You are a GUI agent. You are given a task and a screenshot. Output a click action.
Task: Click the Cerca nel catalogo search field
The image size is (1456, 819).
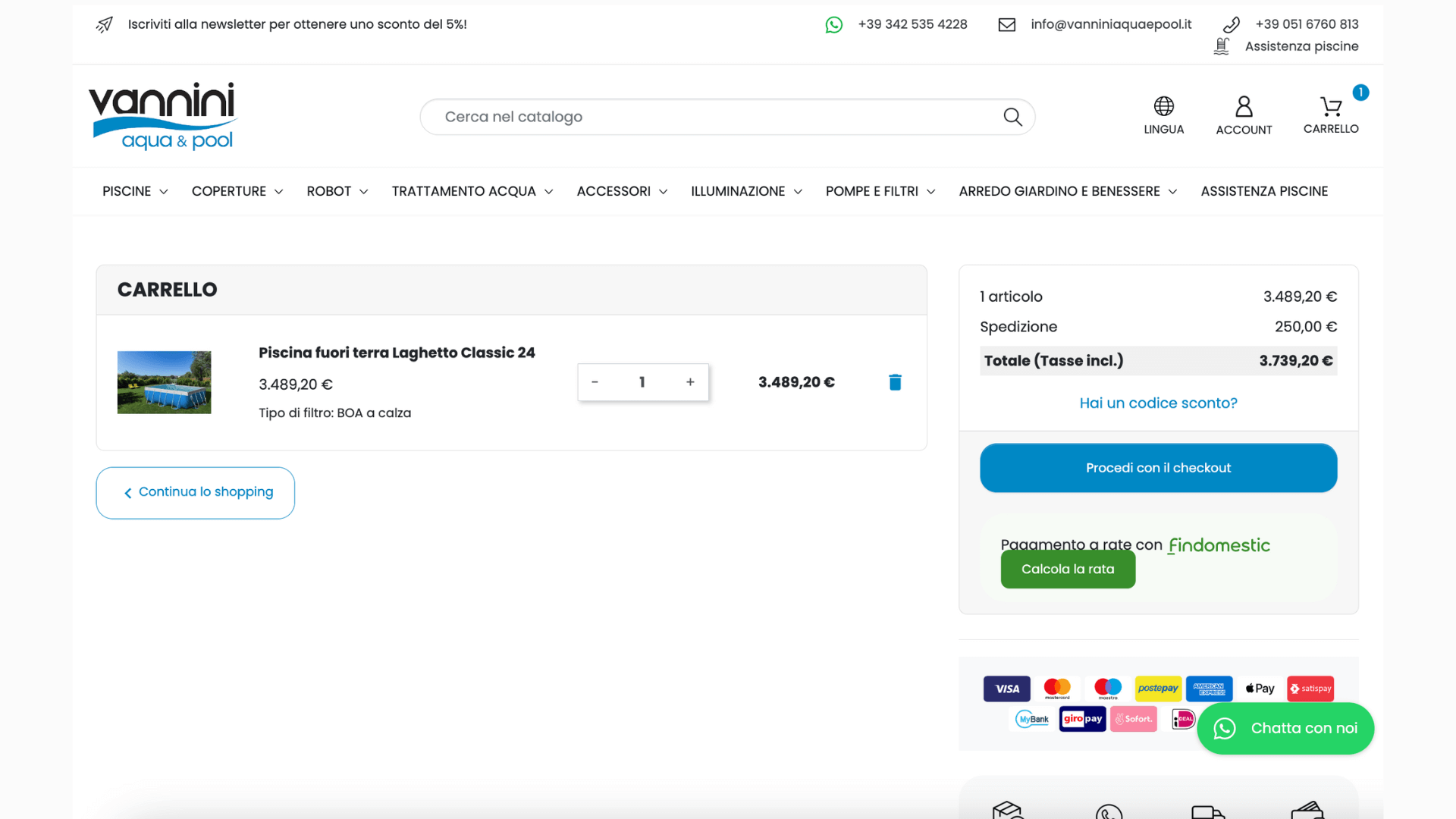[727, 117]
